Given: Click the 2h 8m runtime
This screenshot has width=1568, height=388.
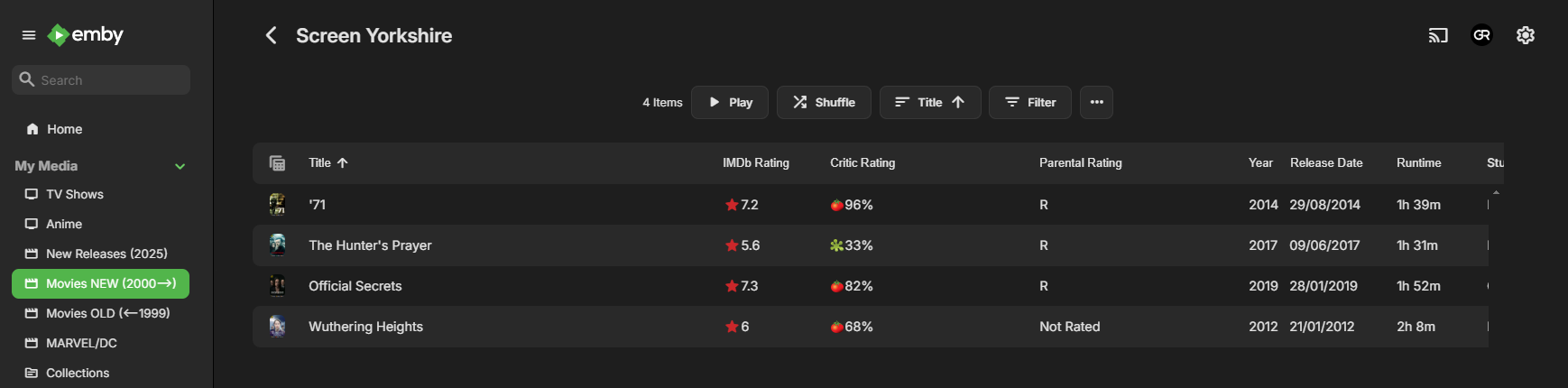Looking at the screenshot, I should (x=1416, y=327).
